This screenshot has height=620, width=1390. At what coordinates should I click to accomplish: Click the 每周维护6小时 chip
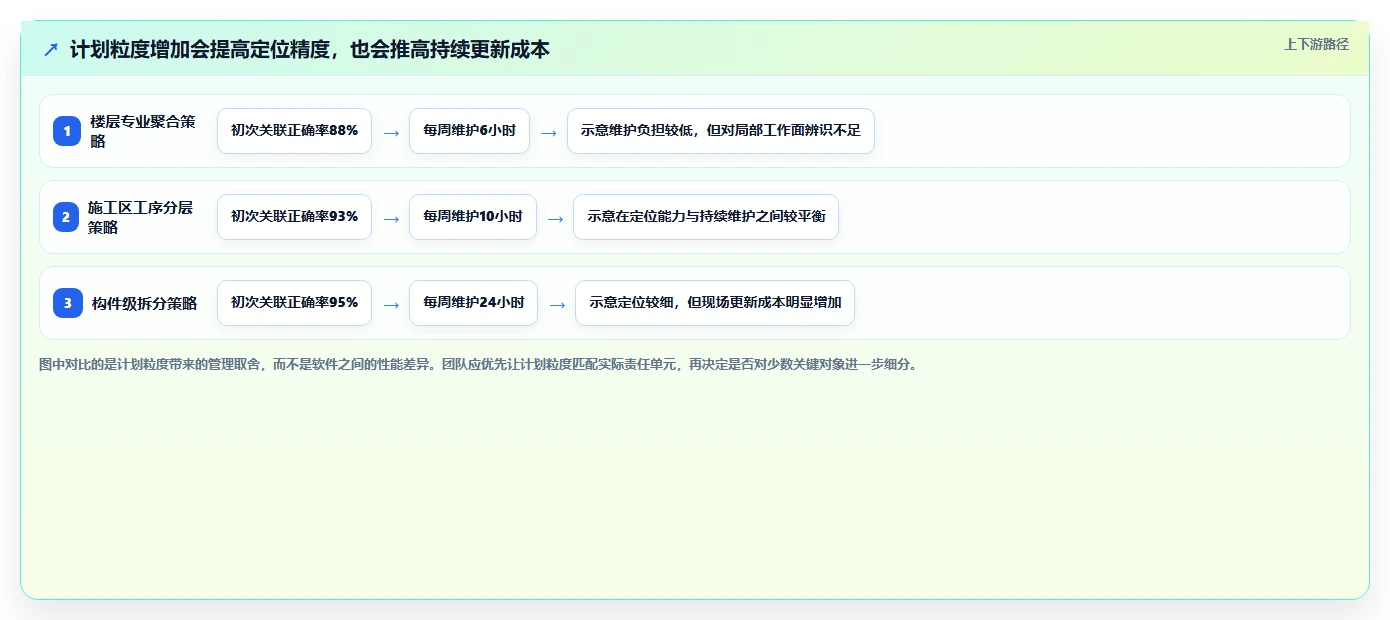click(469, 131)
